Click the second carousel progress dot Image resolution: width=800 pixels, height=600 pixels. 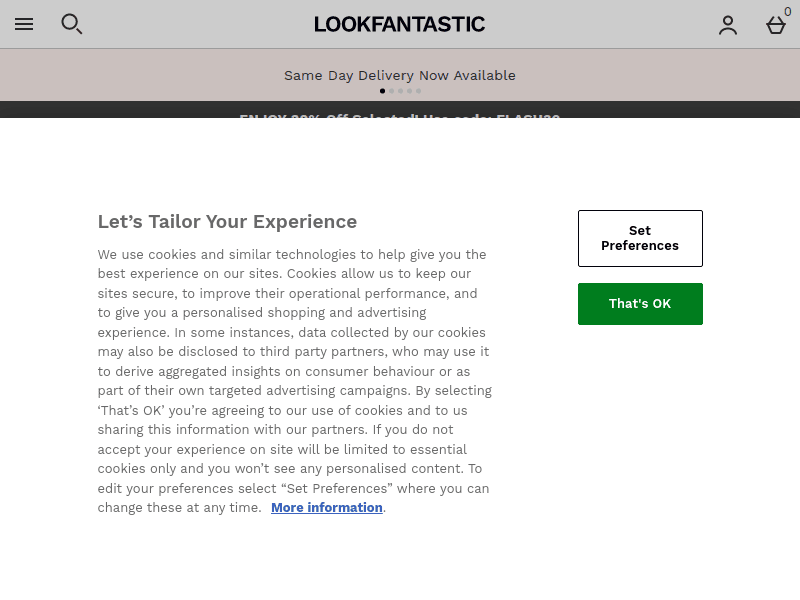tap(391, 91)
